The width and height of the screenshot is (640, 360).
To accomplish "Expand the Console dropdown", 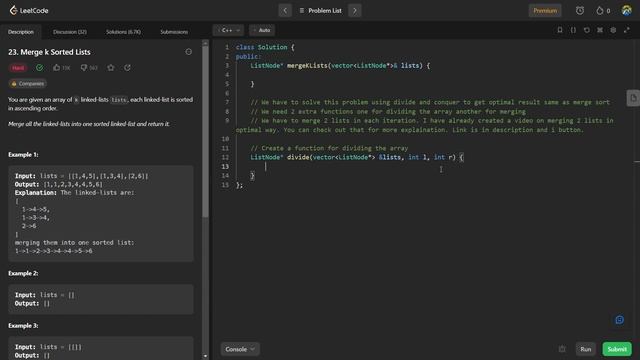I will point(240,349).
